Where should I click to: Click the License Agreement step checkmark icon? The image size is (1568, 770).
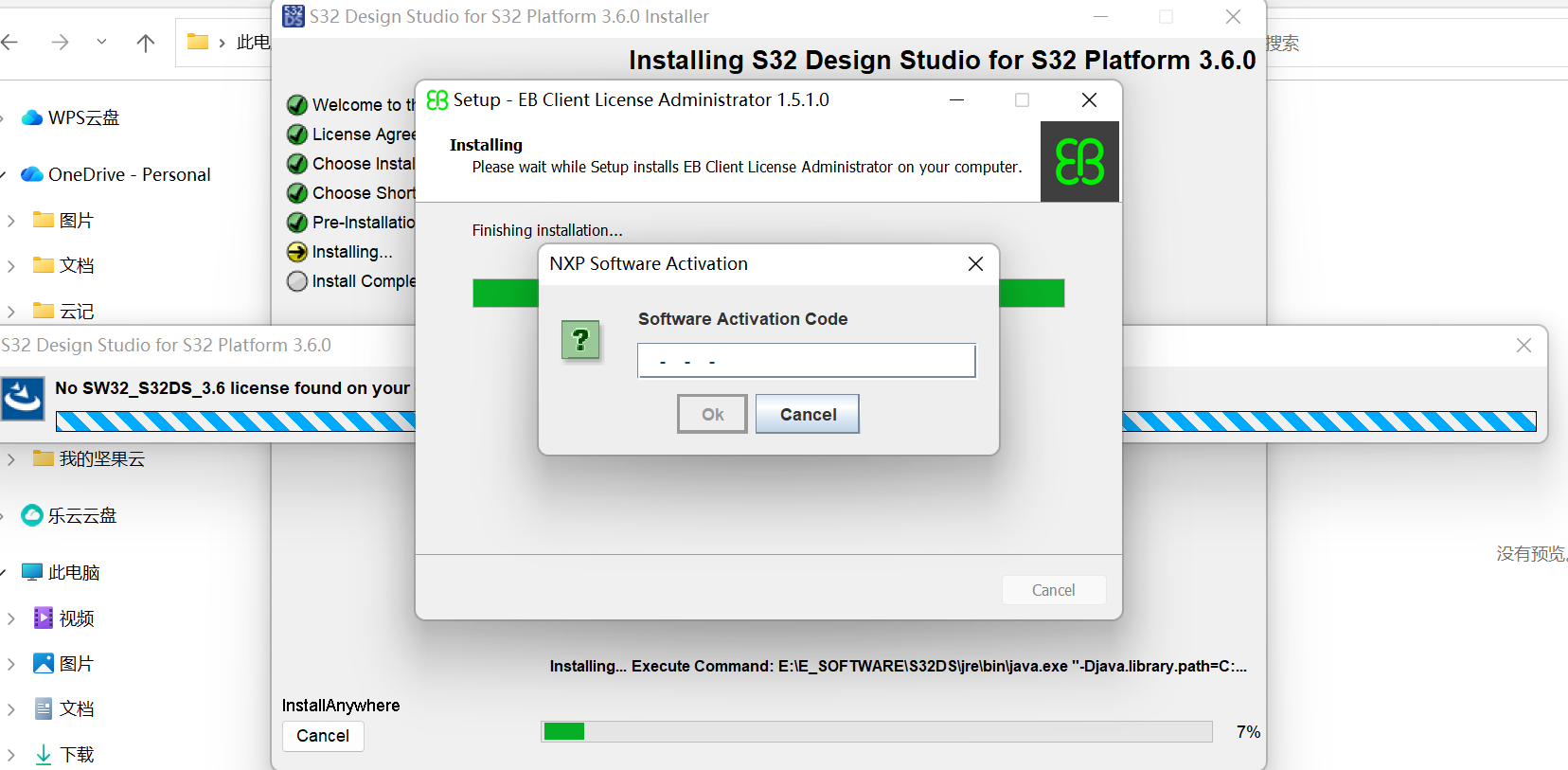(x=297, y=134)
